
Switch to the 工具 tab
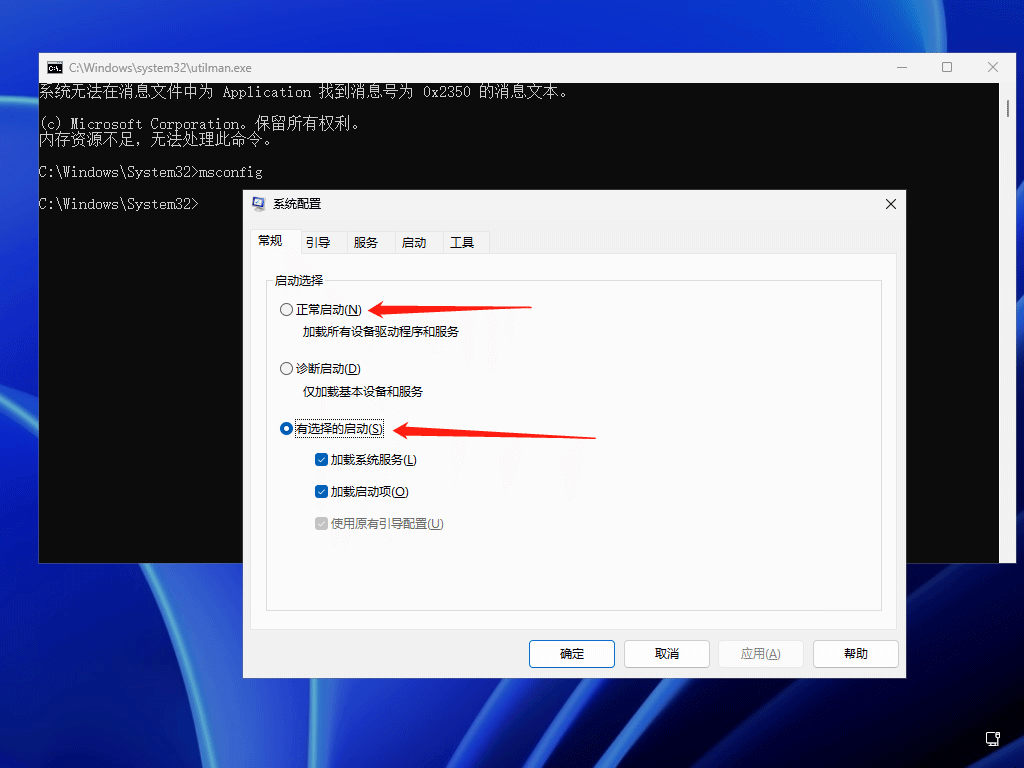click(462, 243)
